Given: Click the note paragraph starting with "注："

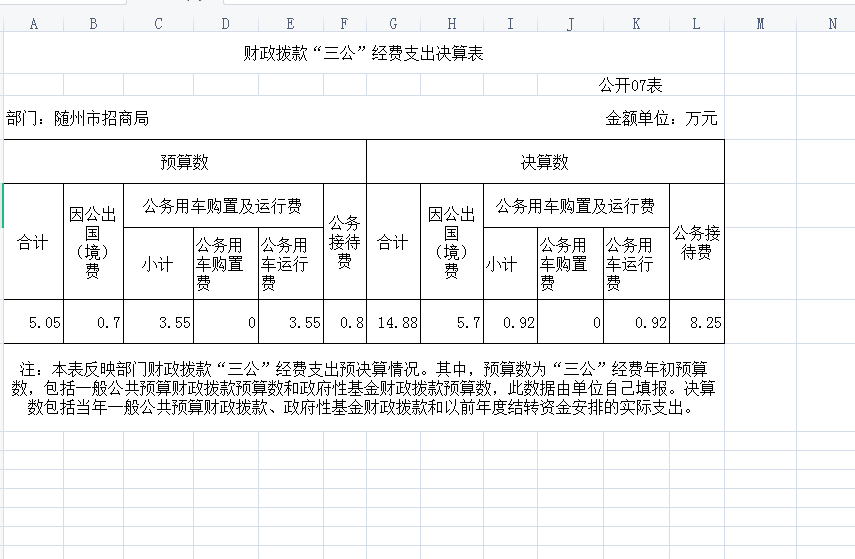Looking at the screenshot, I should tap(364, 388).
